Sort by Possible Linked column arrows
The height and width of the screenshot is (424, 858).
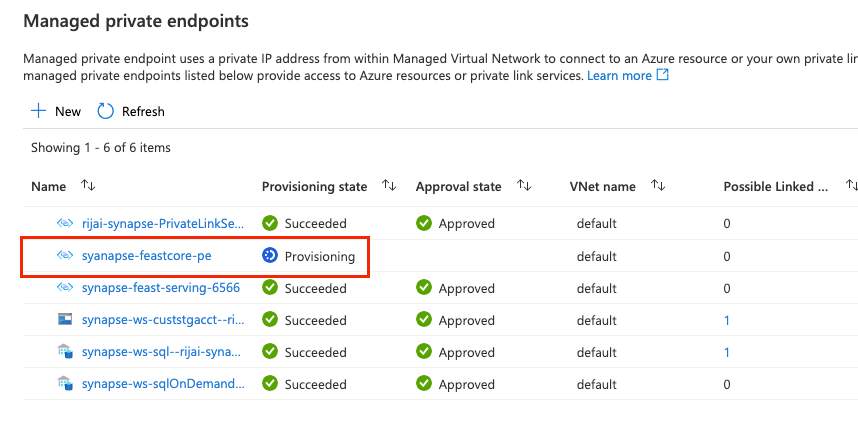[x=851, y=186]
